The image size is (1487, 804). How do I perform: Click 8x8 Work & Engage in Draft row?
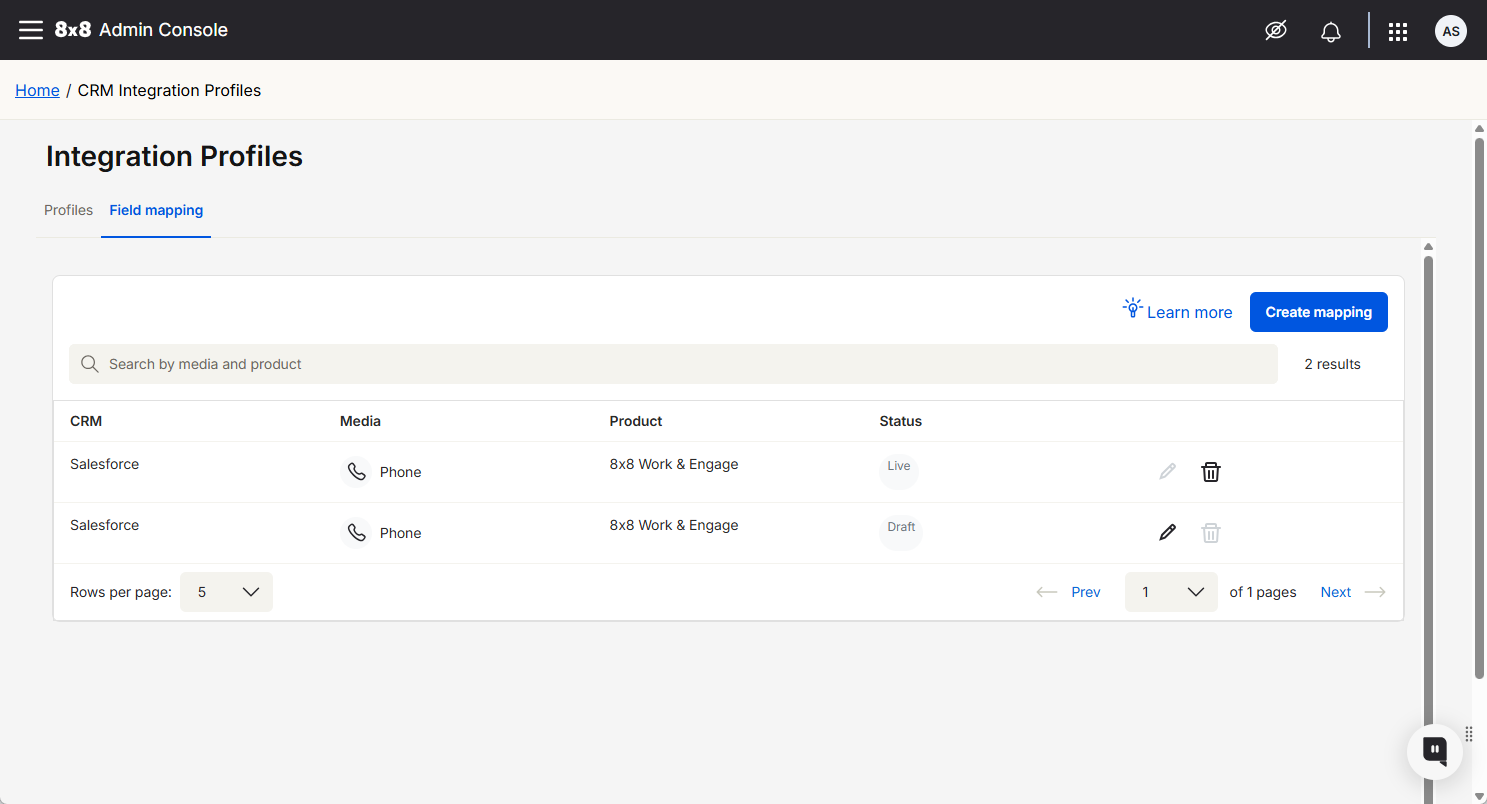pyautogui.click(x=674, y=525)
